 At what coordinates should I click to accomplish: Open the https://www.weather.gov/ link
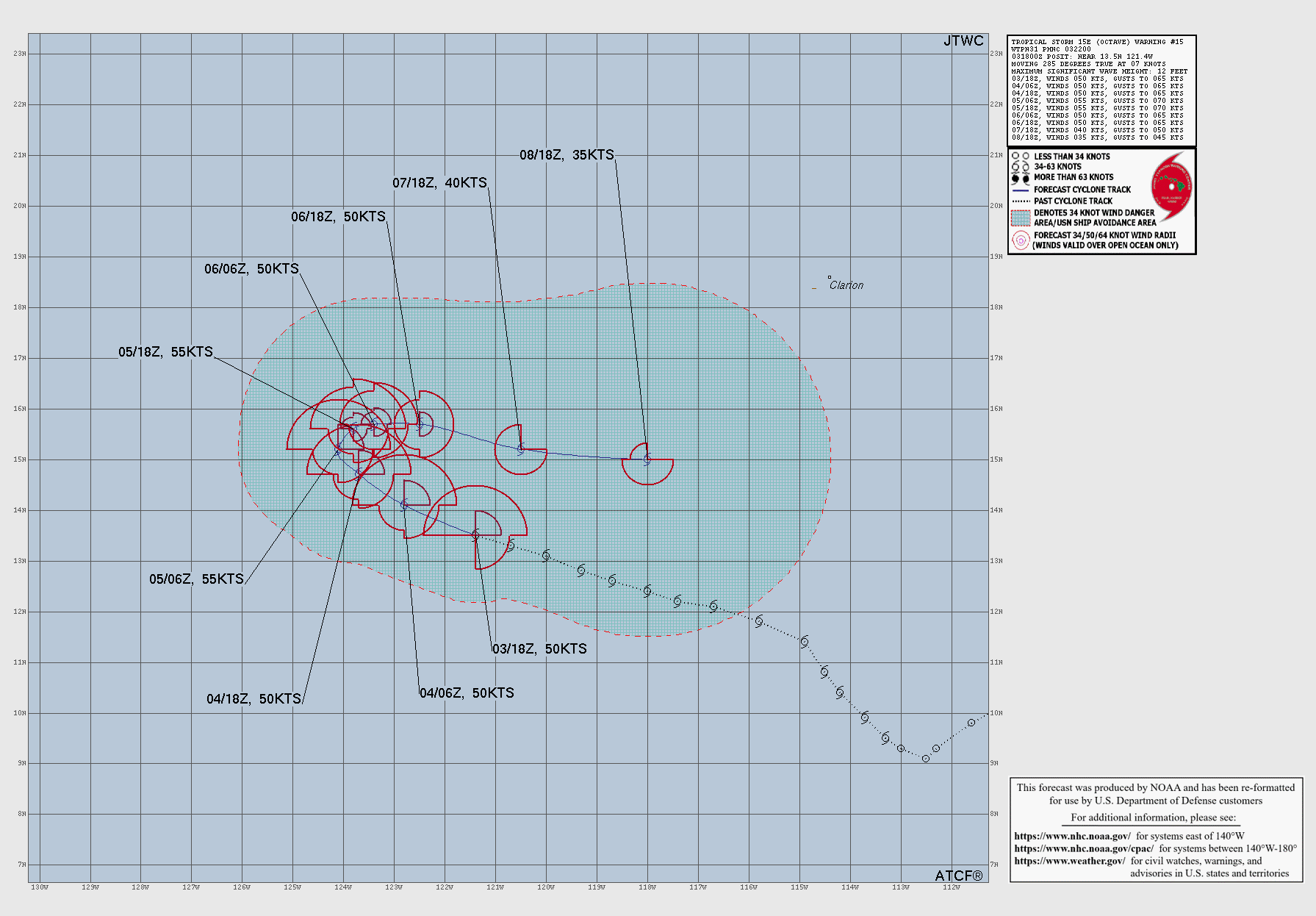point(1069,861)
